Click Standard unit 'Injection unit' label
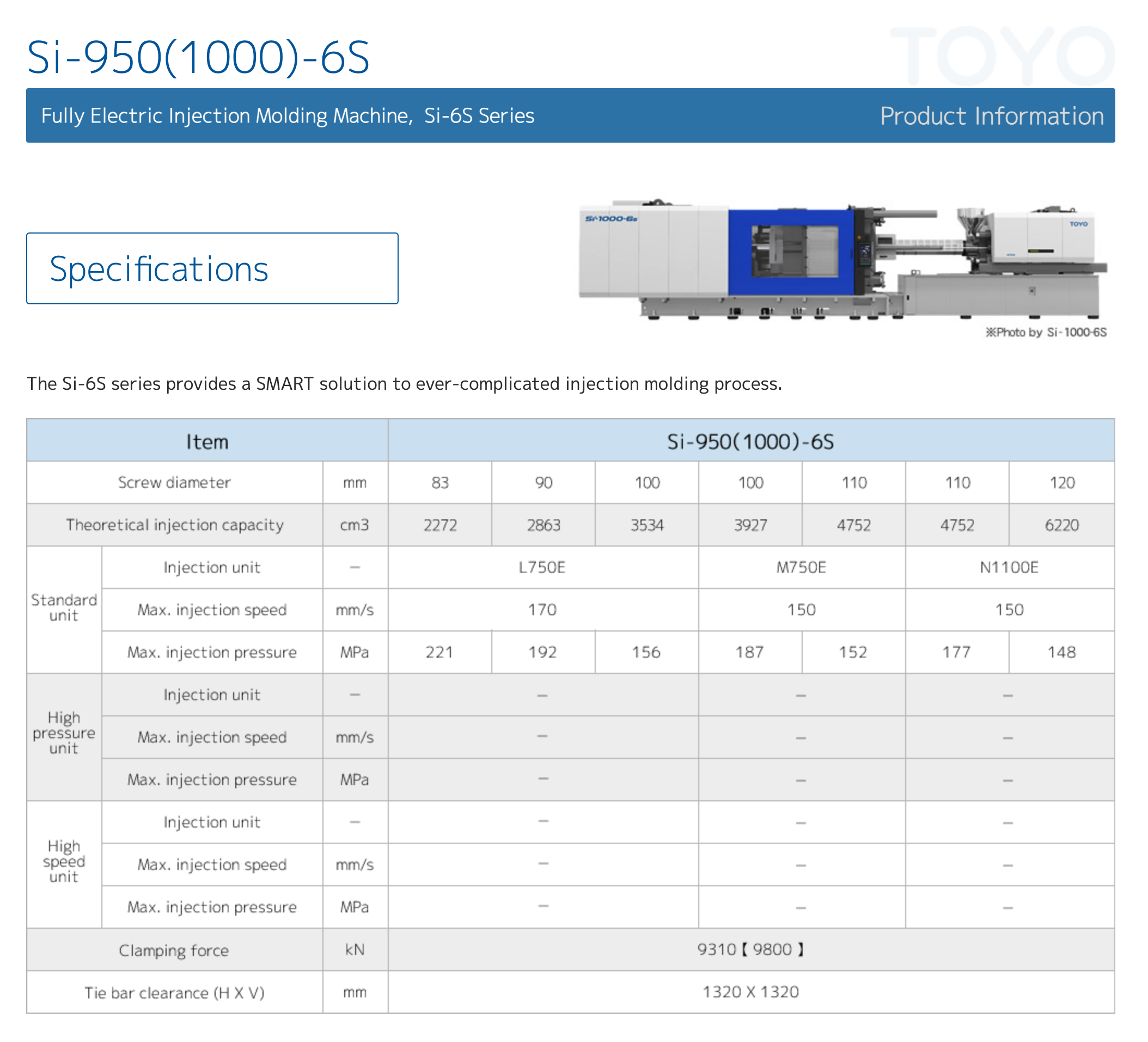Screen dimensions: 1148x1042 coord(212,567)
